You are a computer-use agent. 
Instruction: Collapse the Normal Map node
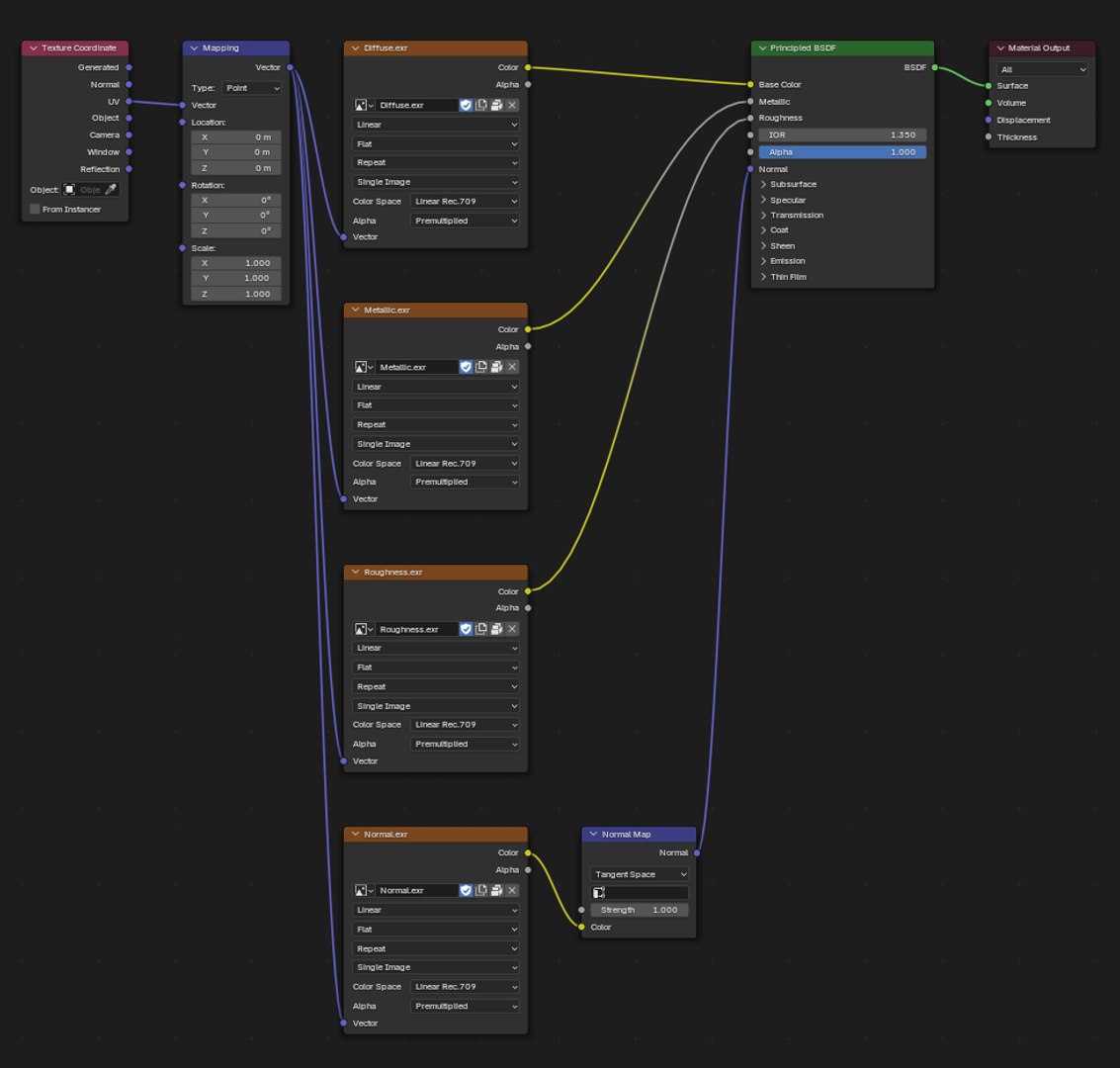(x=593, y=834)
